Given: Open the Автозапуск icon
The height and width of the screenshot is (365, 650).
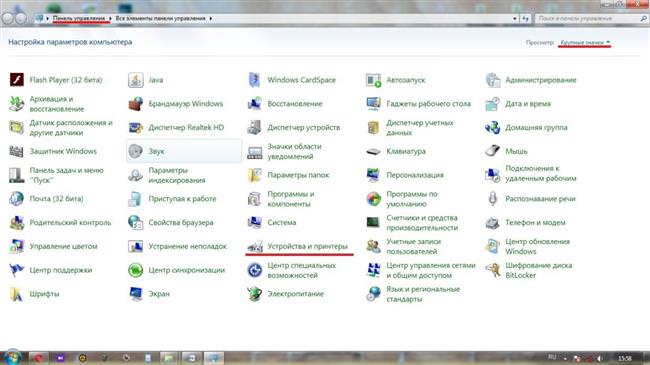Looking at the screenshot, I should pos(373,80).
